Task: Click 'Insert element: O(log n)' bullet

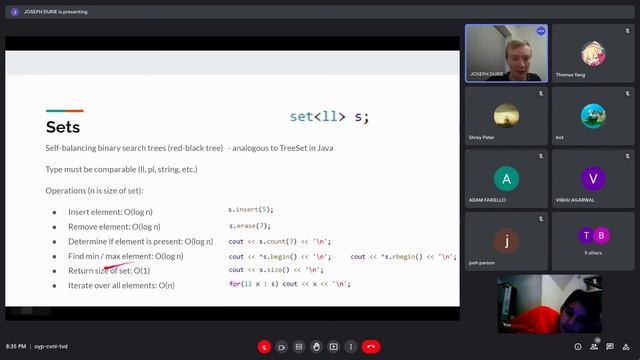Action: [110, 212]
